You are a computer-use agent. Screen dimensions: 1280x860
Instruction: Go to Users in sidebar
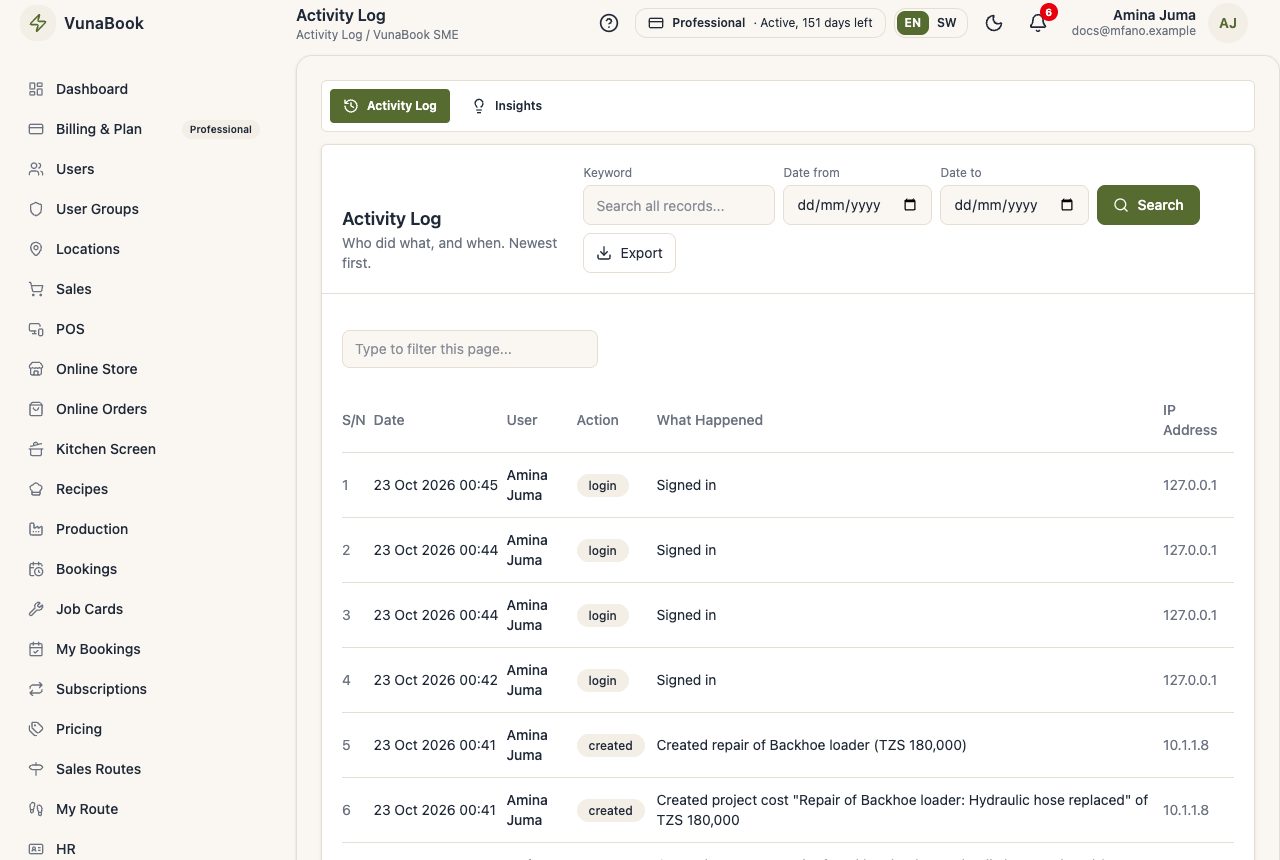coord(148,169)
